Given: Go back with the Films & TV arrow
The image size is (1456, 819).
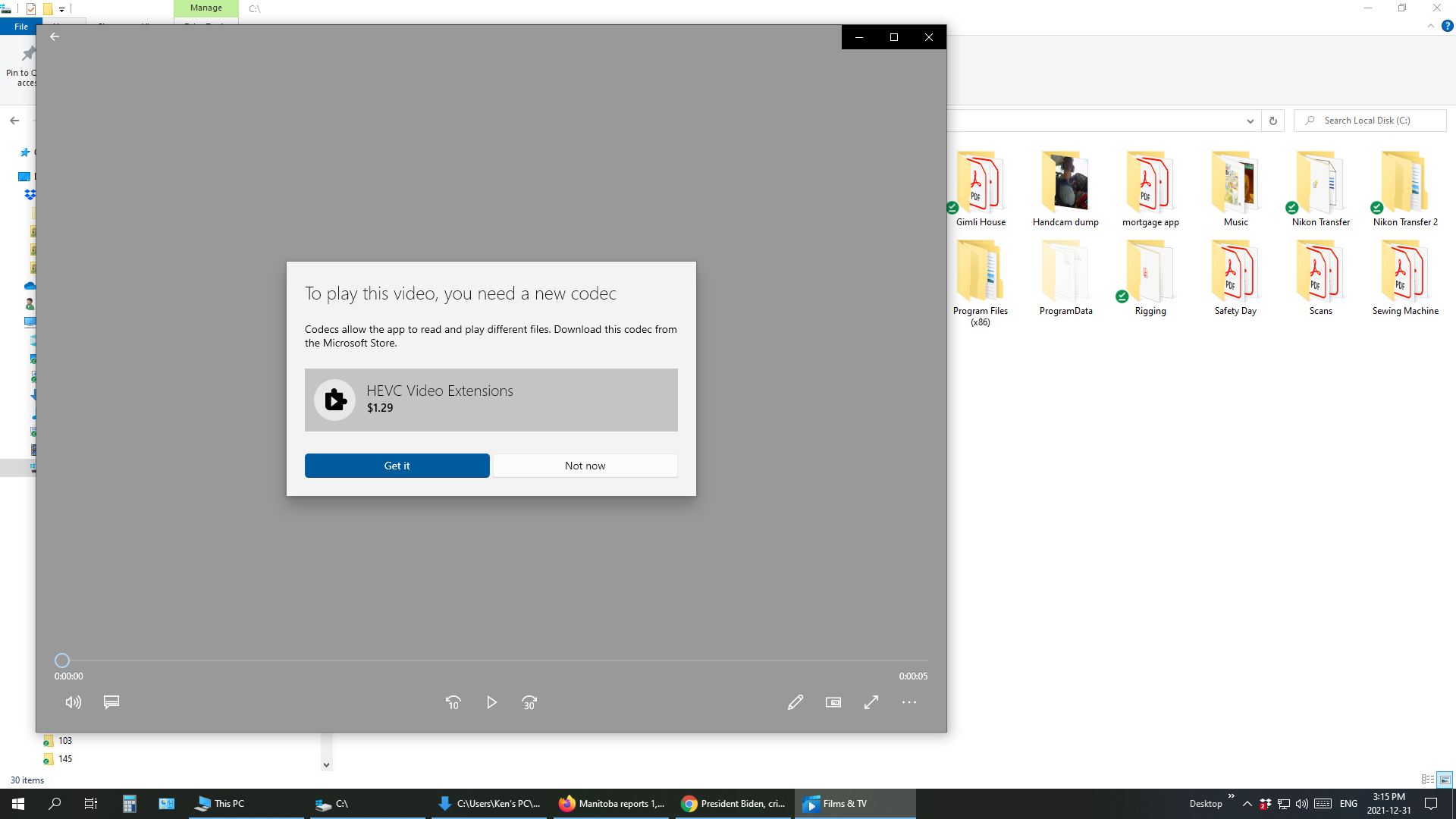Looking at the screenshot, I should pos(55,36).
